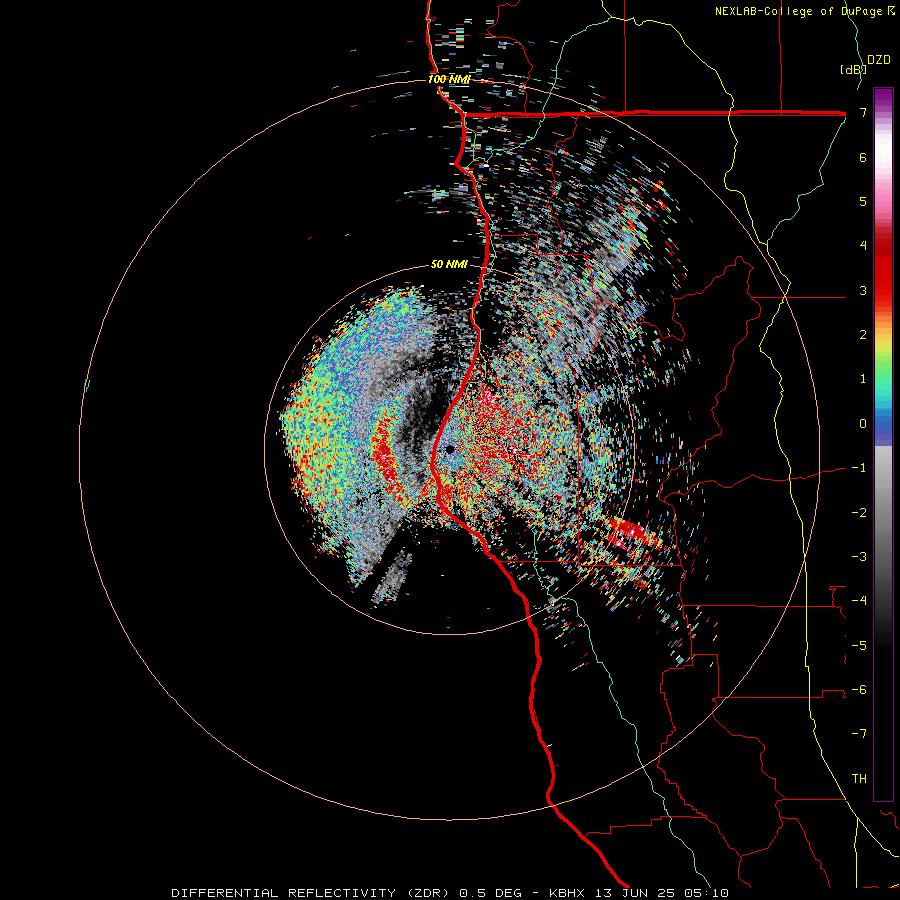Click the color scale value 5
Viewport: 900px width, 900px height.
pos(863,201)
